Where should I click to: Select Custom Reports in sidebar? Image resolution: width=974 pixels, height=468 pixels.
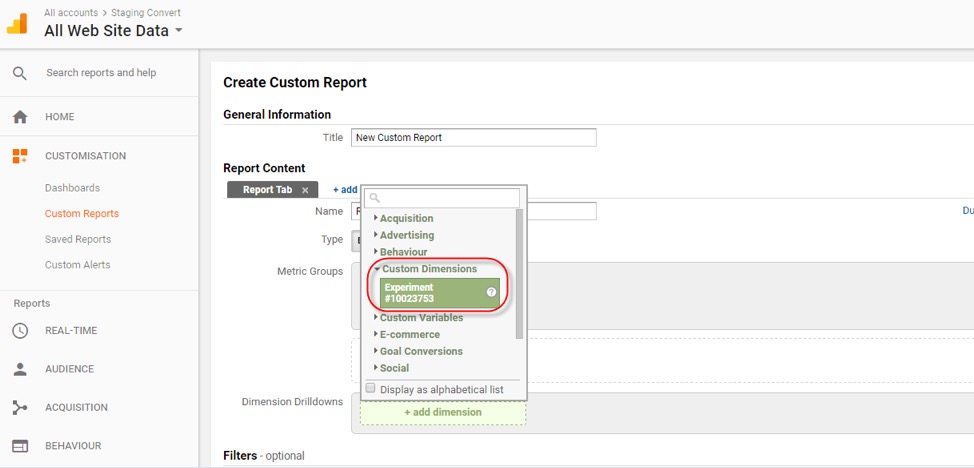click(x=81, y=214)
